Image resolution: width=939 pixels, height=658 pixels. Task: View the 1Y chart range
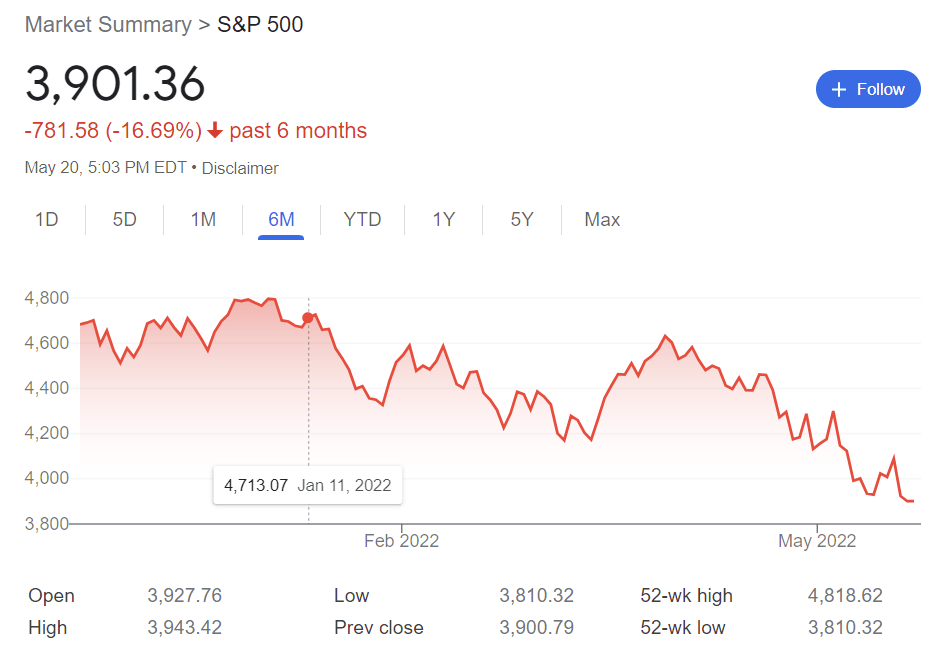click(x=443, y=219)
